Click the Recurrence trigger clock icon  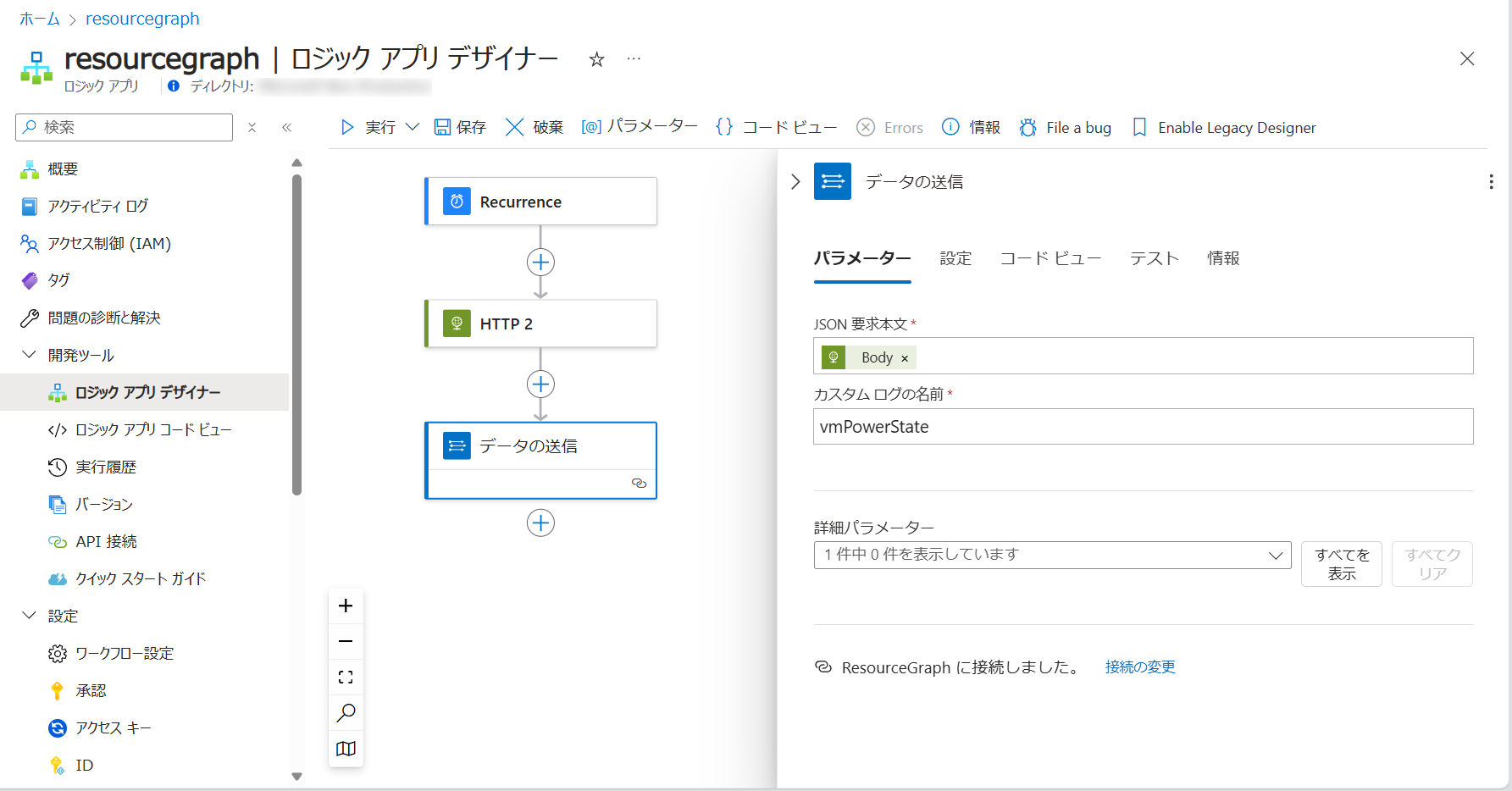pos(457,202)
